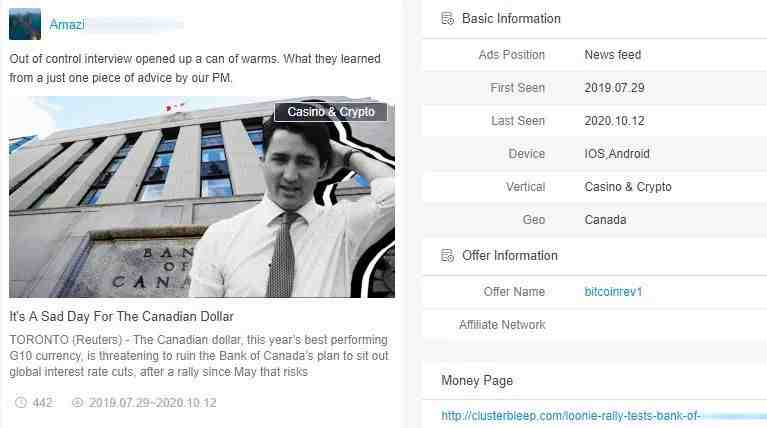
Task: Click the Offer Information heading text
Action: click(x=510, y=255)
